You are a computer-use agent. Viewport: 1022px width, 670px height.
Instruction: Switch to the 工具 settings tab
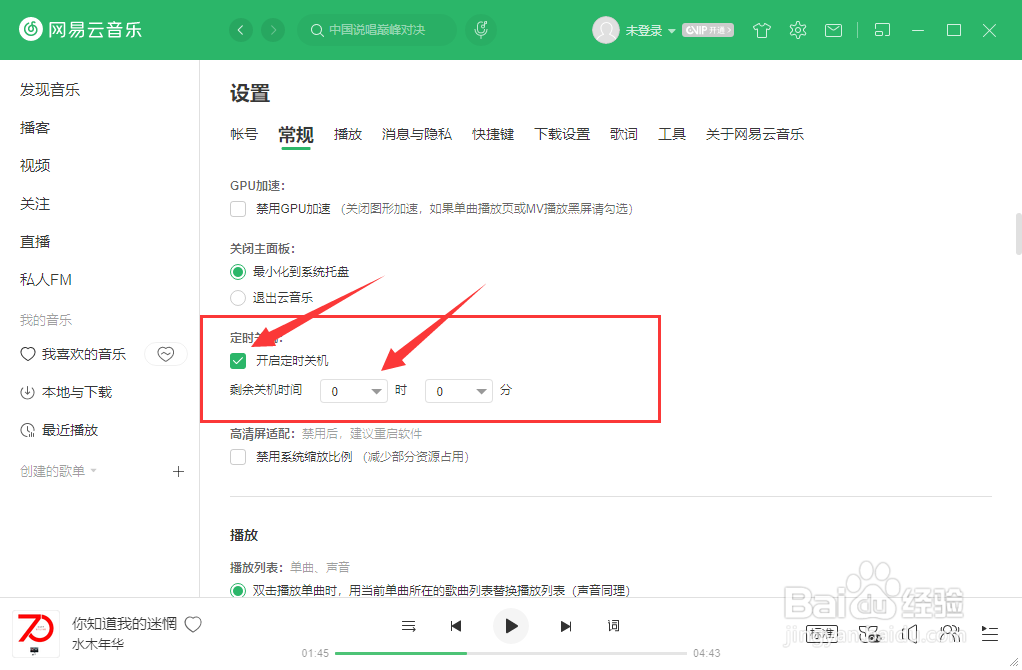671,134
